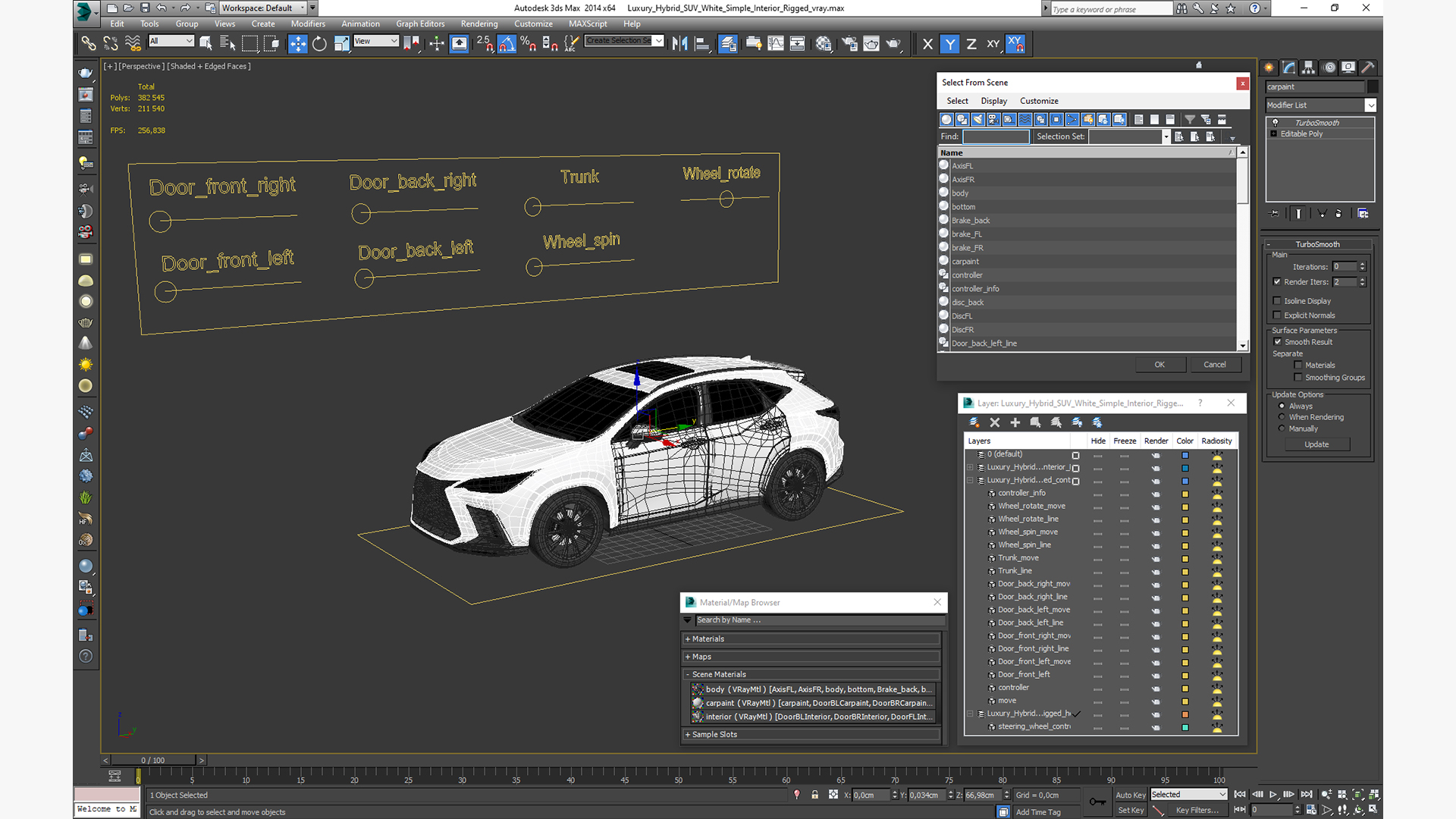
Task: Open Display menu in Select From Scene
Action: click(x=993, y=101)
